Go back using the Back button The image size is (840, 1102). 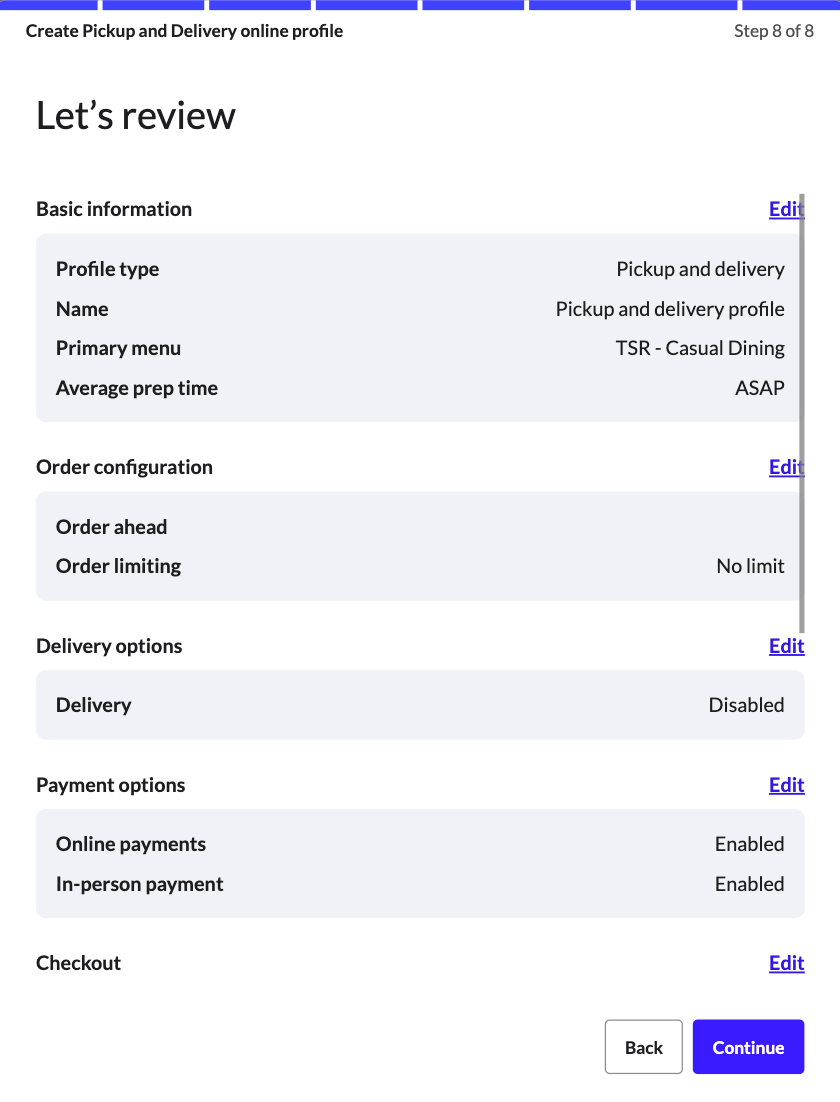pos(643,1046)
